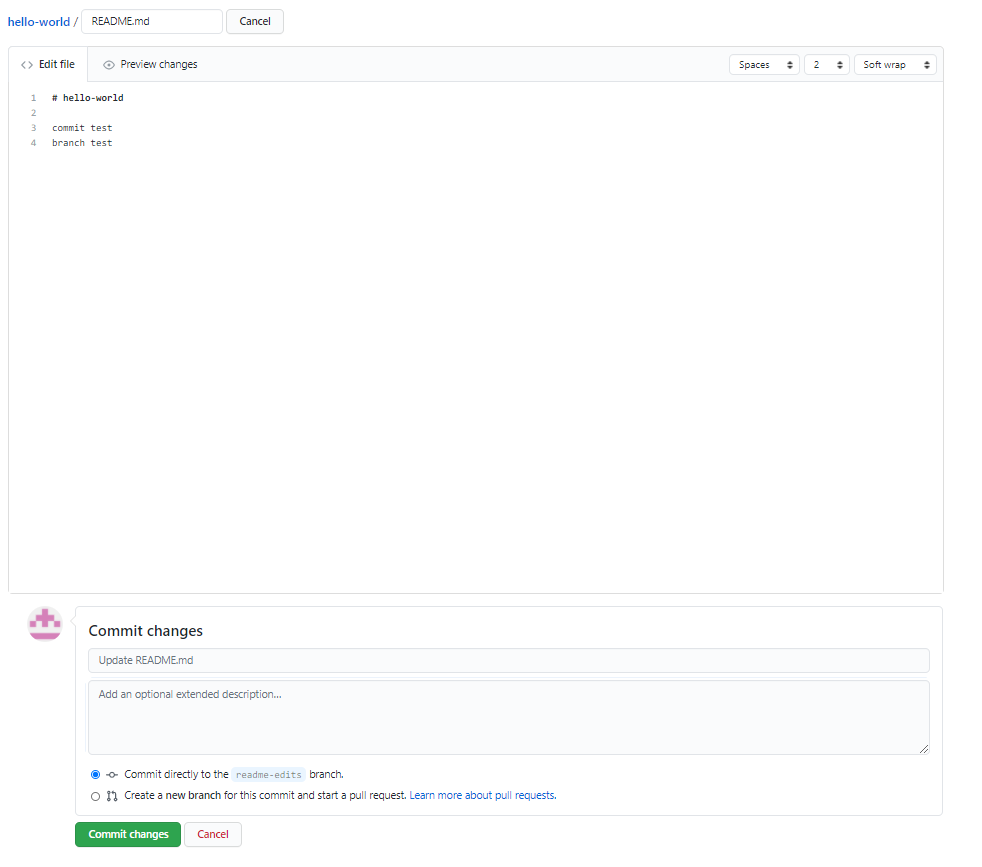This screenshot has height=867, width=982.
Task: Click the optional extended description box
Action: click(509, 717)
